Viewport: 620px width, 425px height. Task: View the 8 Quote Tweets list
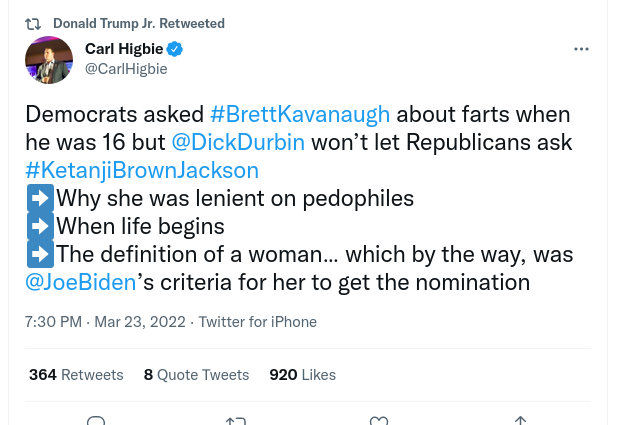(x=197, y=375)
